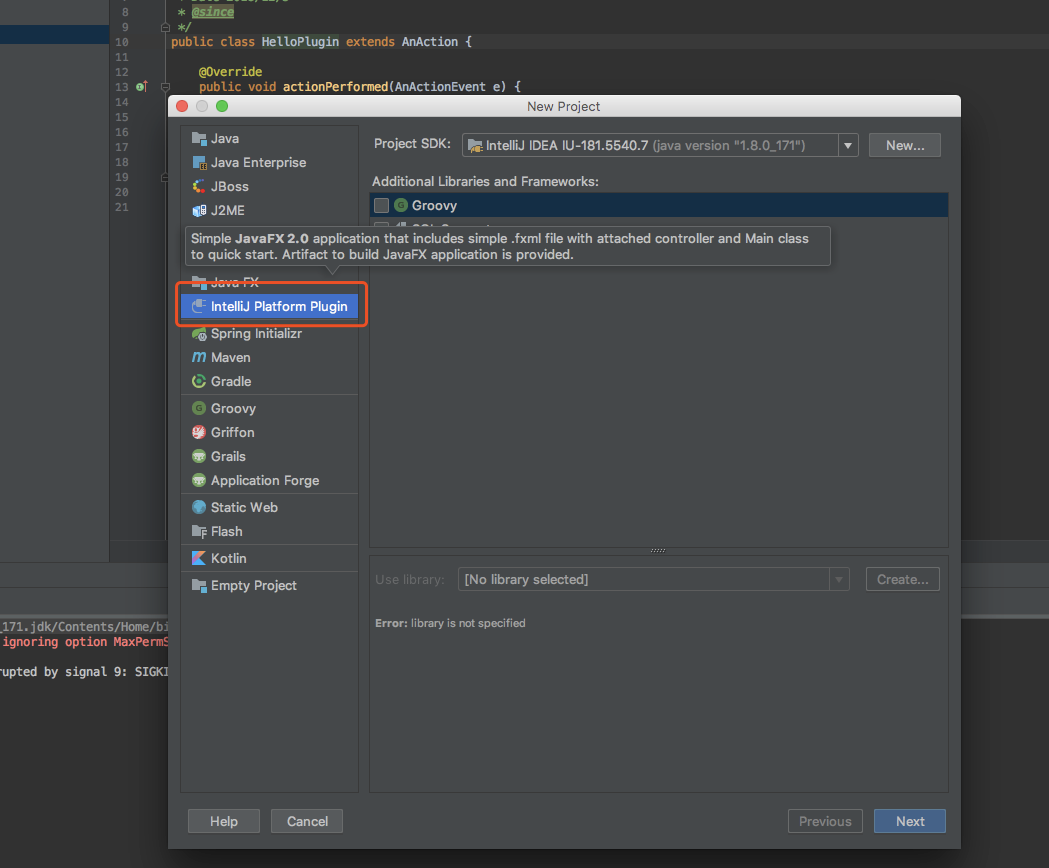This screenshot has height=868, width=1049.
Task: Click the Cancel button
Action: point(307,821)
